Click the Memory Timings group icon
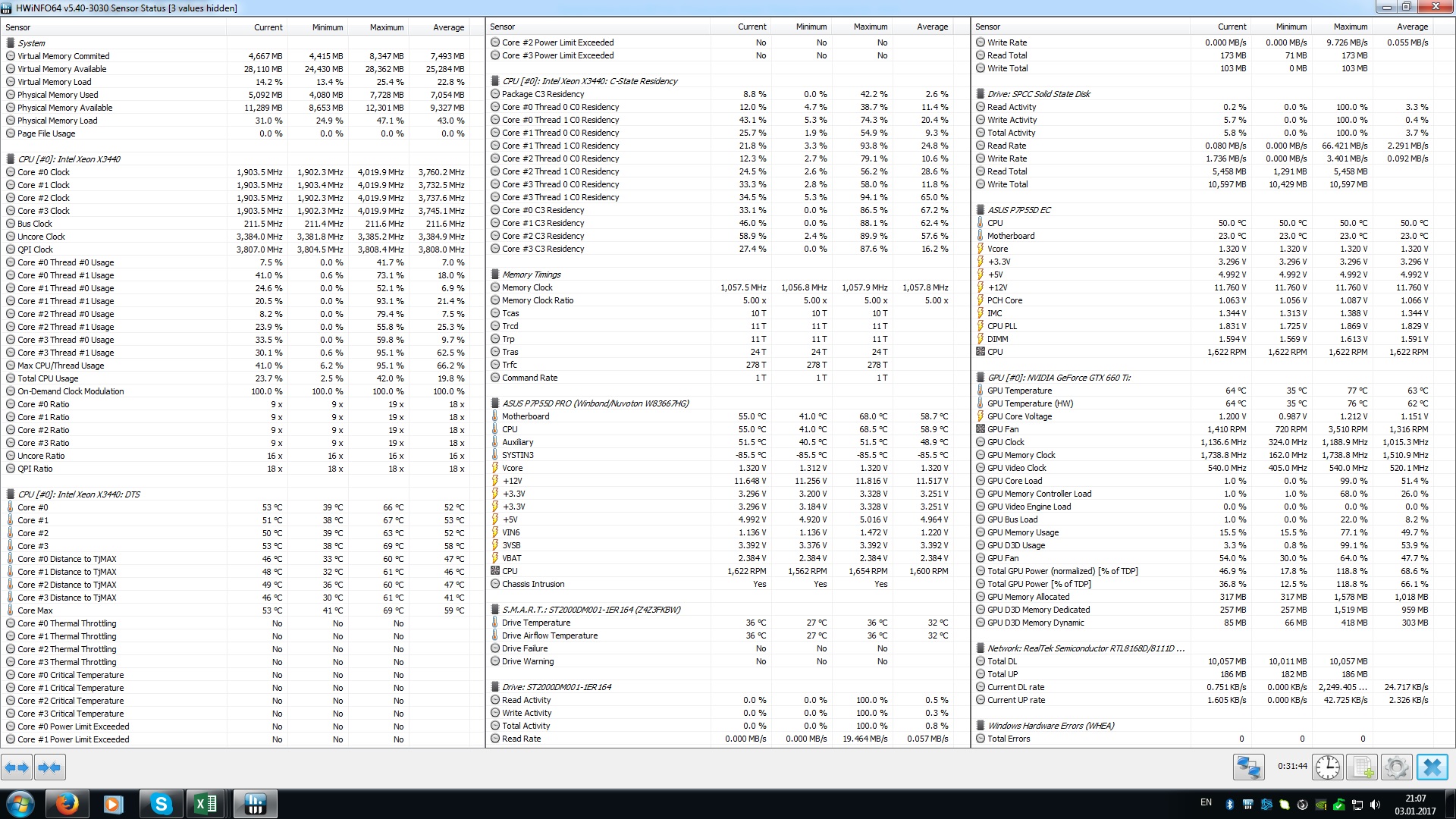Image resolution: width=1456 pixels, height=819 pixels. [495, 275]
